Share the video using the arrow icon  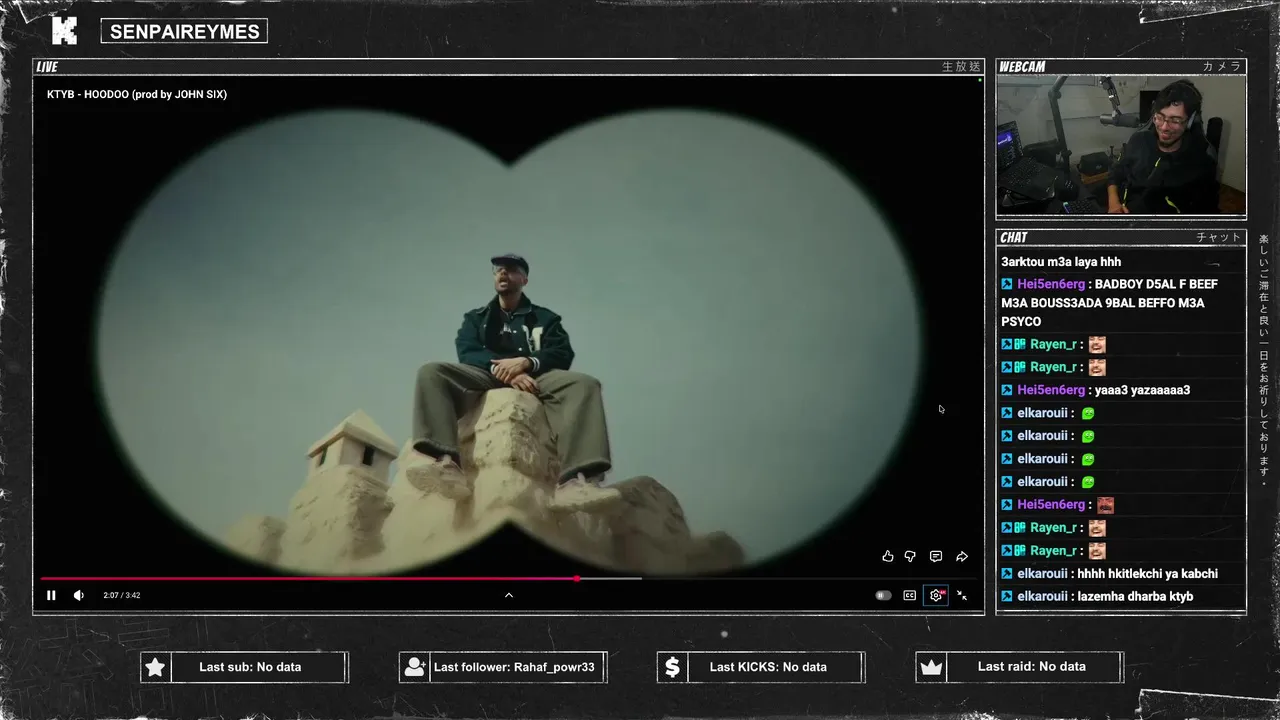pyautogui.click(x=962, y=556)
